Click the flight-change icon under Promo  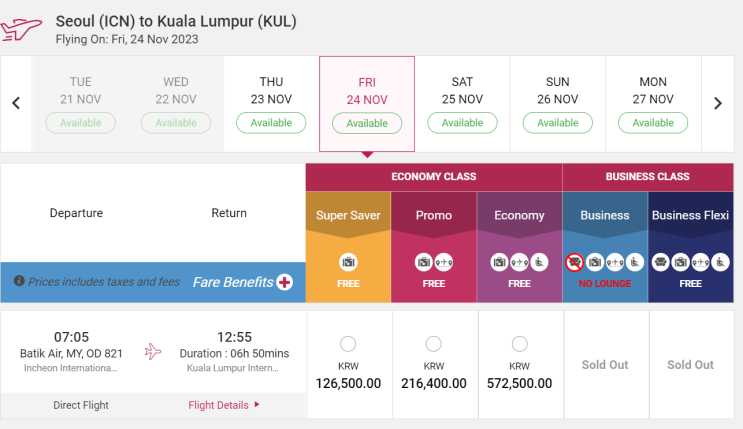tap(444, 262)
